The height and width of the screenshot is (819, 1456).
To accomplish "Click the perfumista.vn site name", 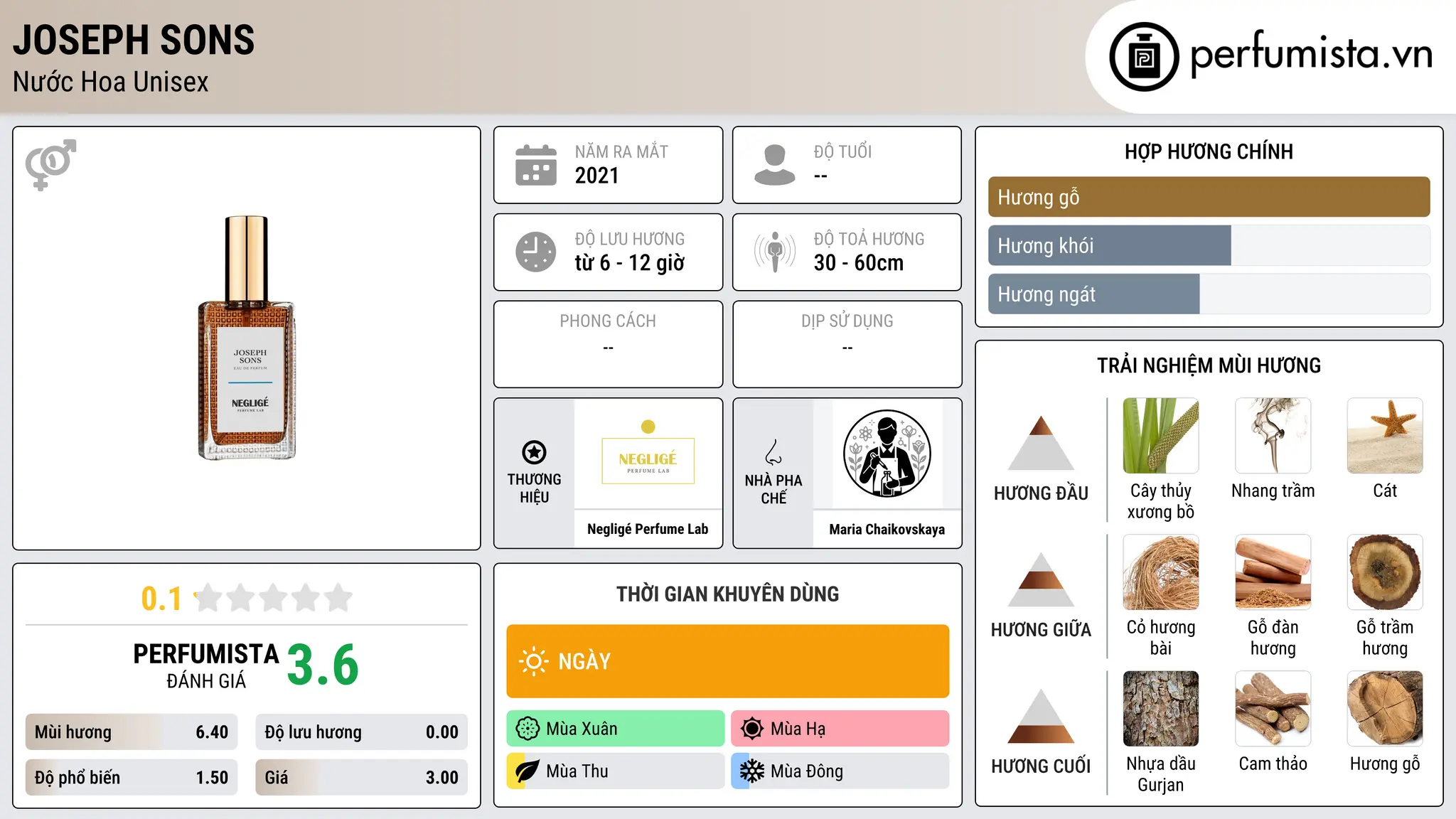I will coord(1311,53).
